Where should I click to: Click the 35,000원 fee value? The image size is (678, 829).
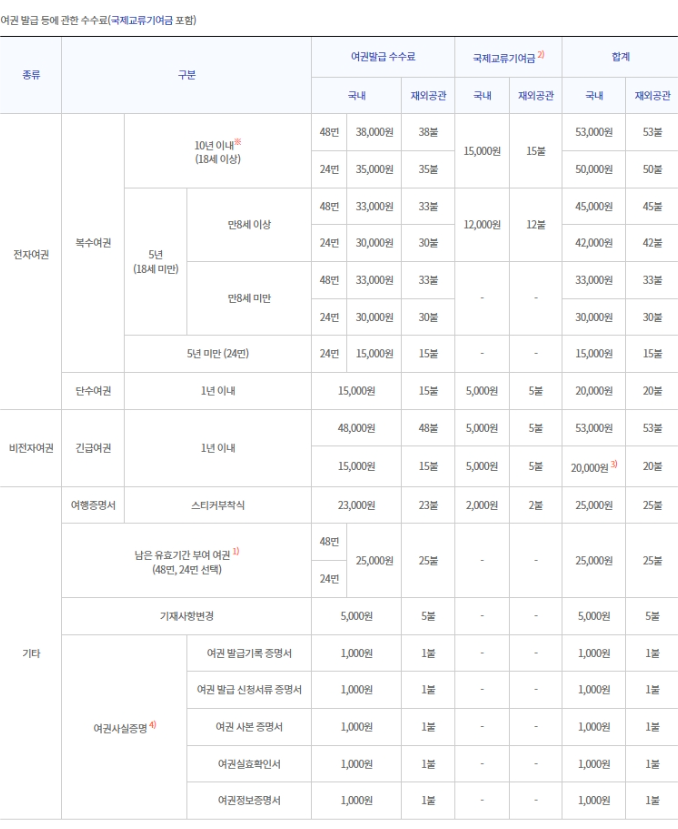[374, 169]
